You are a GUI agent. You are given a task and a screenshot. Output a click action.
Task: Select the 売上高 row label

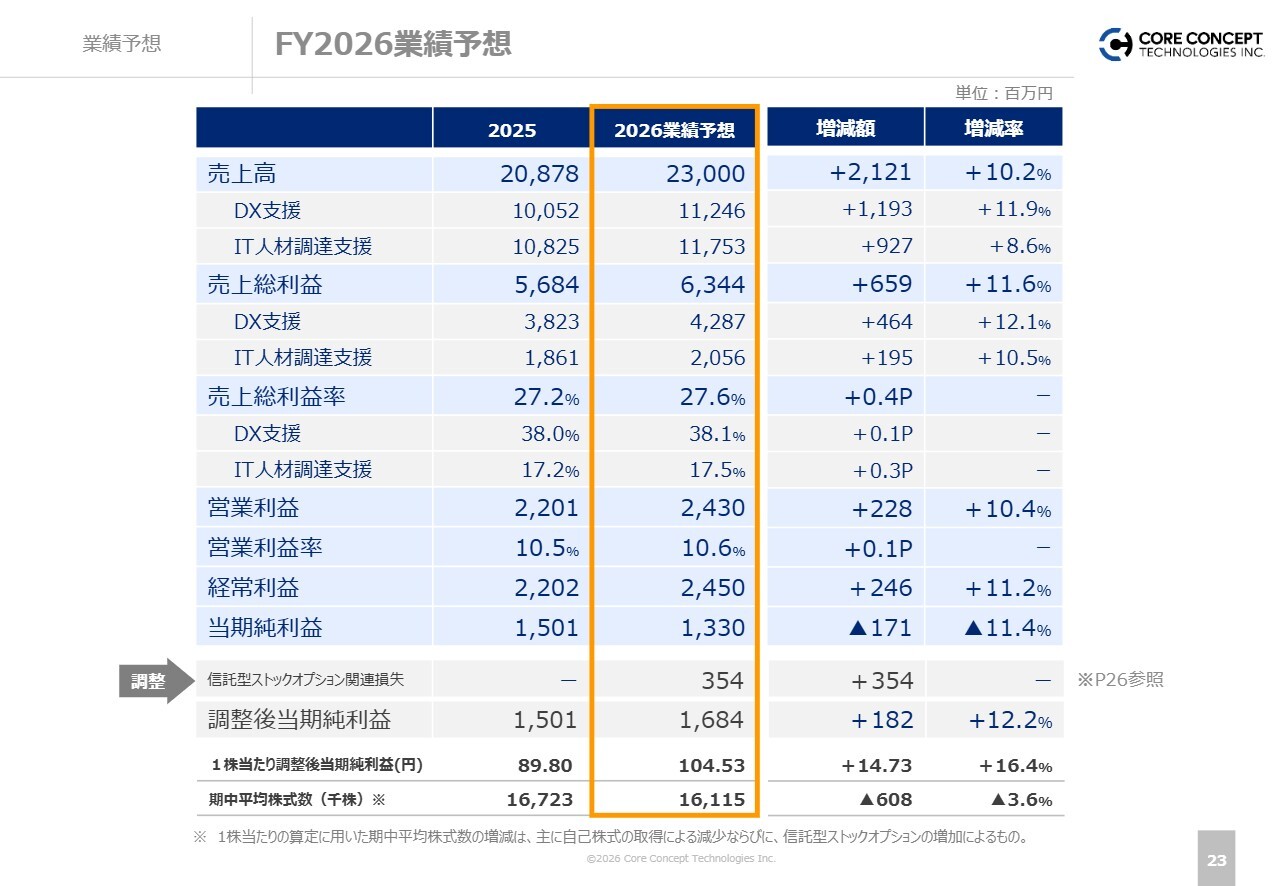[241, 173]
